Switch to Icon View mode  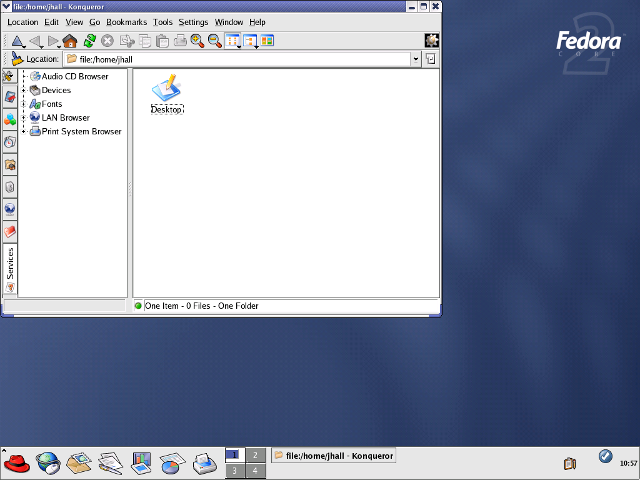coord(233,41)
